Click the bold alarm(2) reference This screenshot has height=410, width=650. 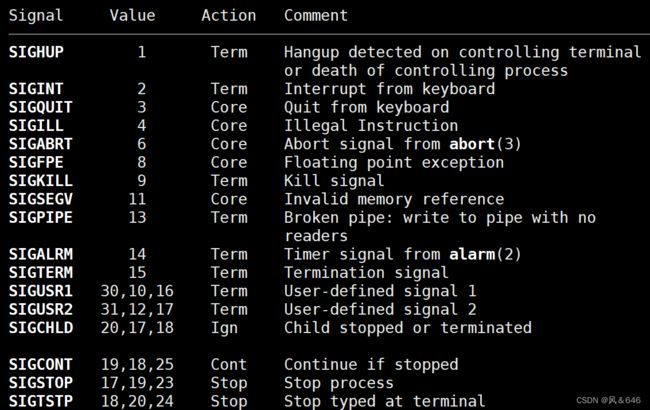point(485,254)
